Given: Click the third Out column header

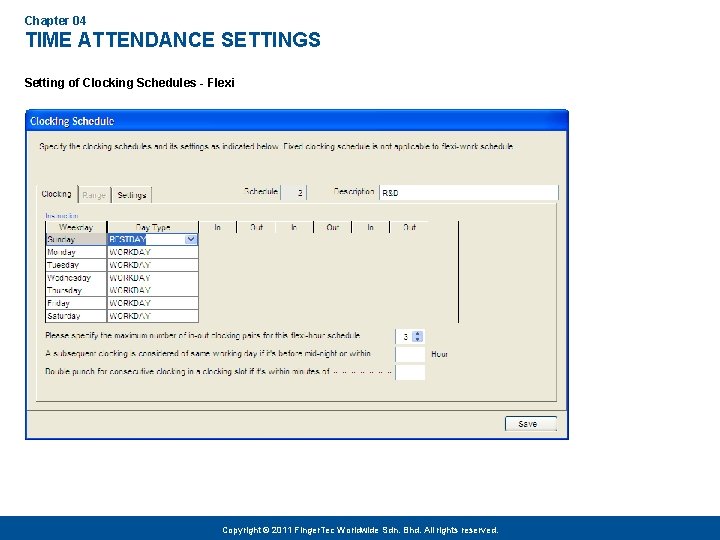Looking at the screenshot, I should coord(410,227).
